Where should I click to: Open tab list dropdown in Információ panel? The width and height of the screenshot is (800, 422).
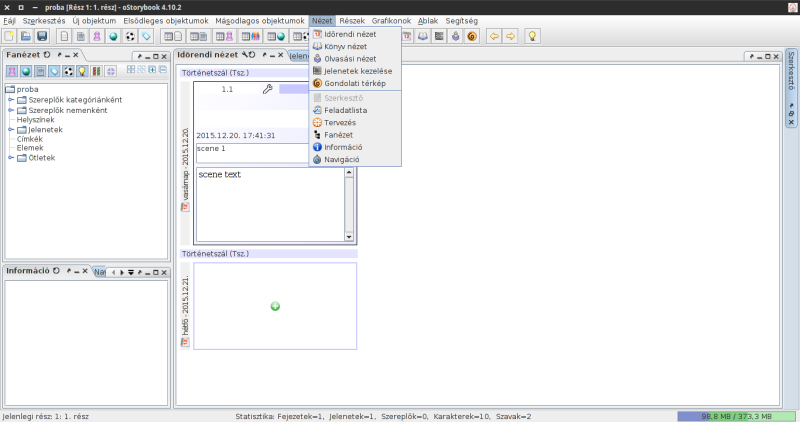click(x=131, y=272)
